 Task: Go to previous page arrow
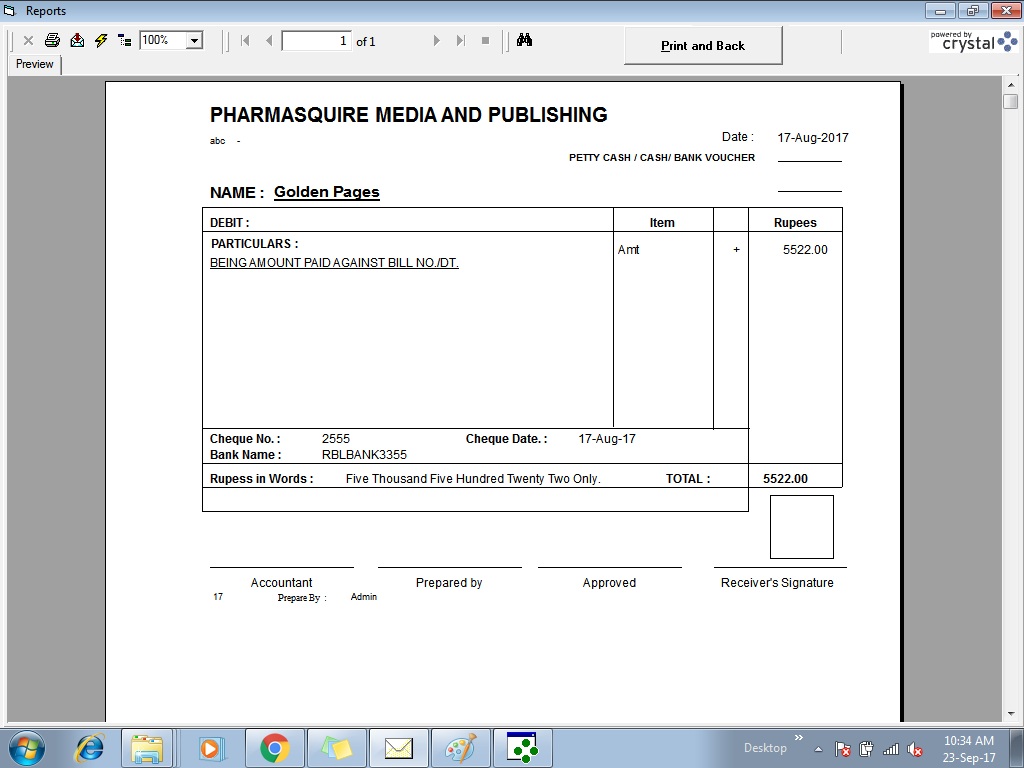click(269, 41)
